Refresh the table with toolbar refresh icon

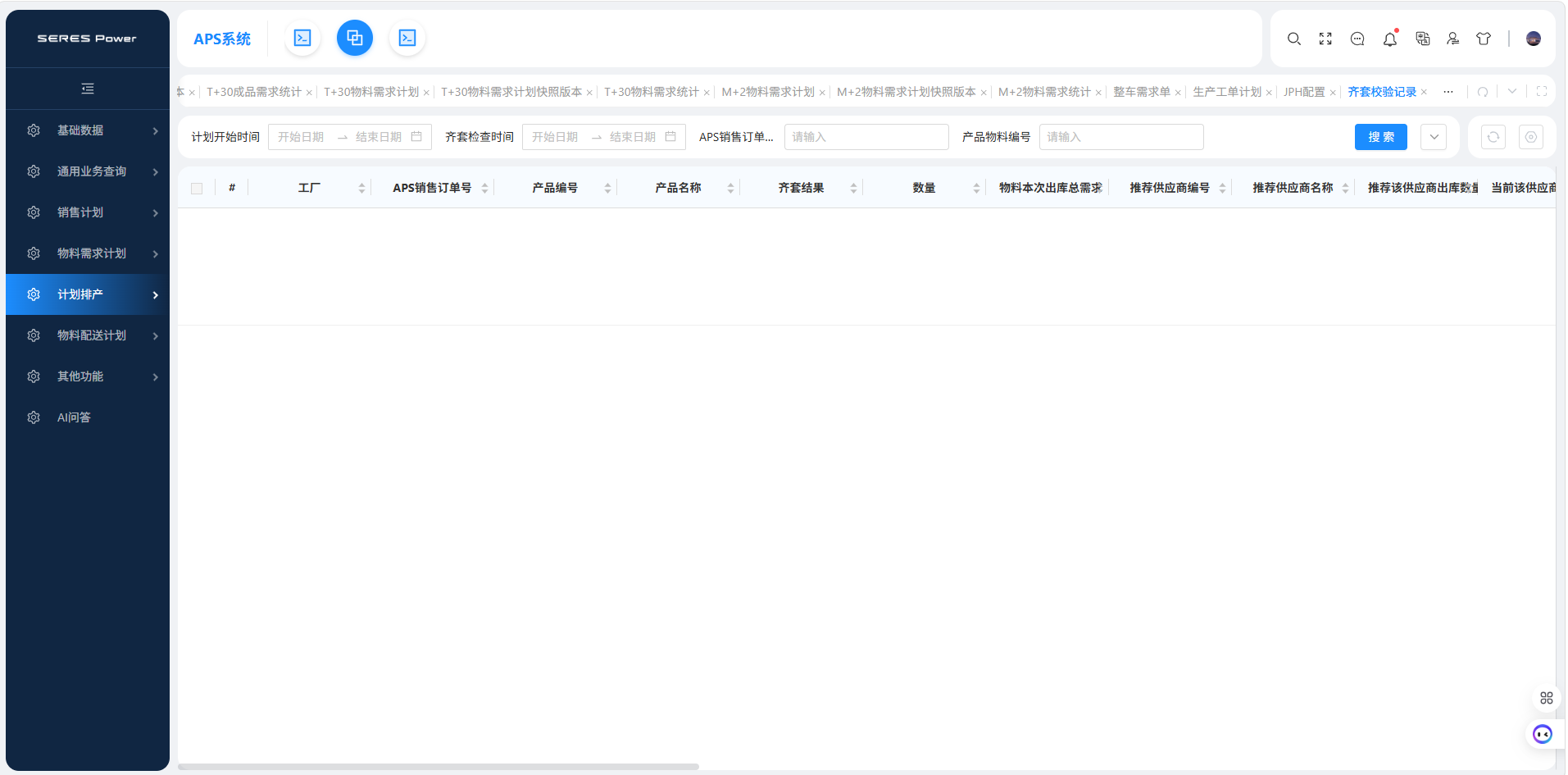1493,137
